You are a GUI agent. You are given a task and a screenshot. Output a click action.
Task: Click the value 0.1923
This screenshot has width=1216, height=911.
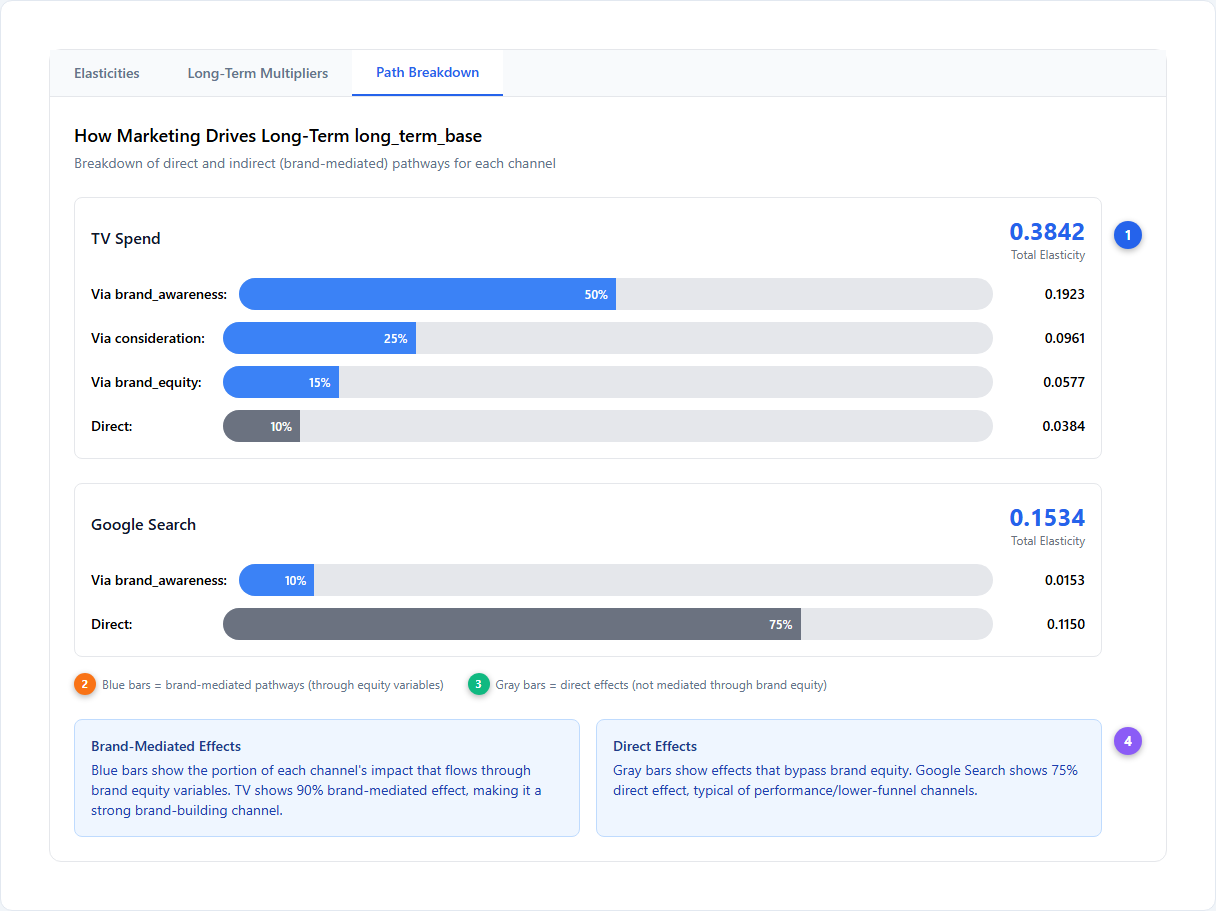[x=1065, y=294]
